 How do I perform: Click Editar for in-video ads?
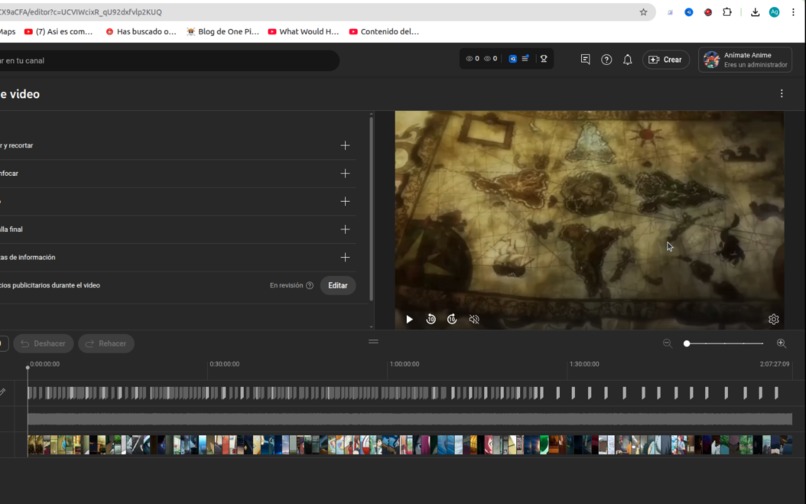338,285
